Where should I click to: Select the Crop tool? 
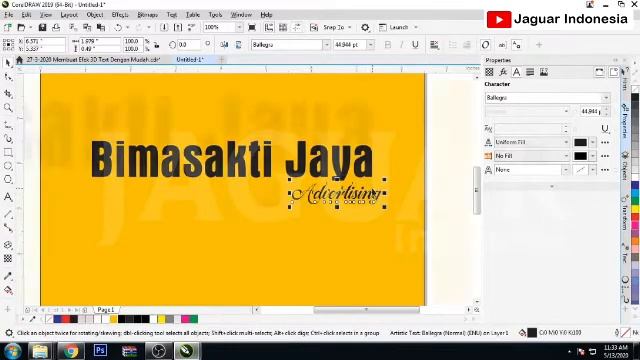[8, 93]
